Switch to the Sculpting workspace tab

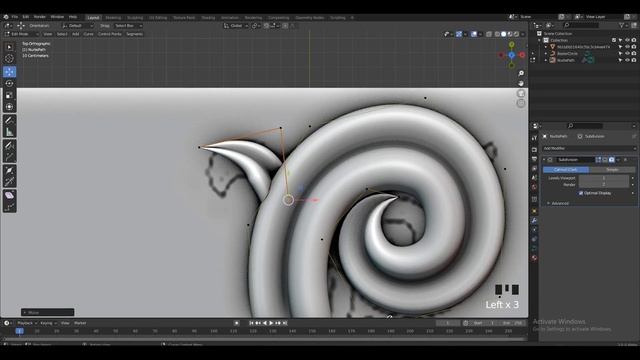(x=135, y=18)
